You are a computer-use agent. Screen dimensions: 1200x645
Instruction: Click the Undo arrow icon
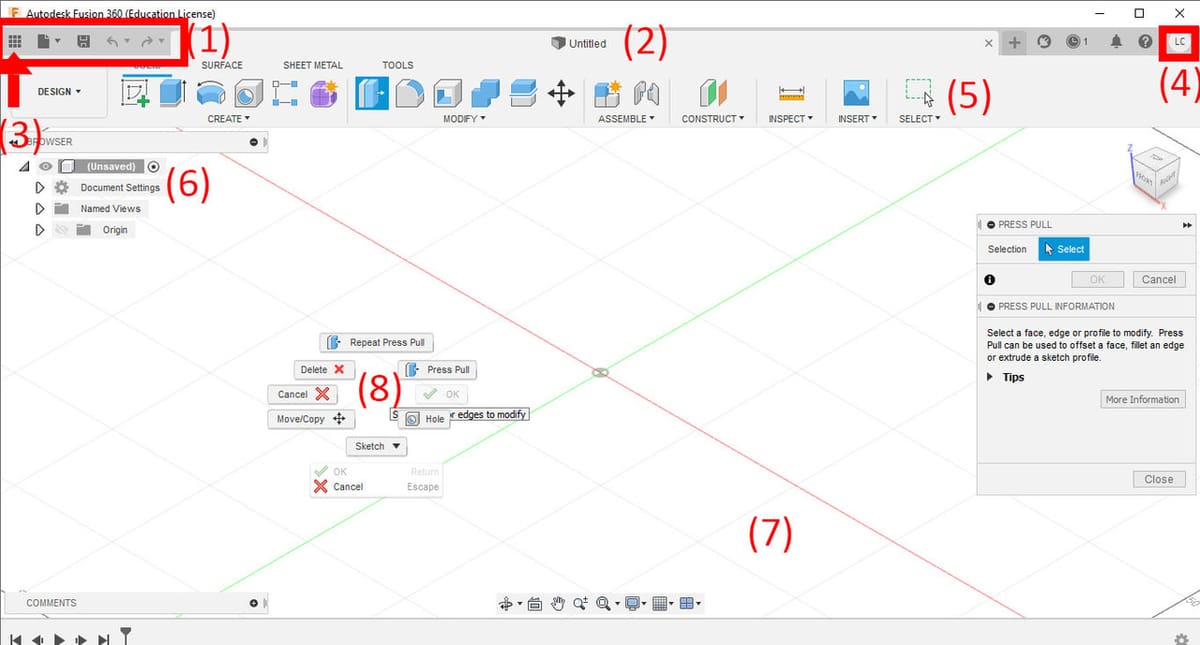point(113,42)
